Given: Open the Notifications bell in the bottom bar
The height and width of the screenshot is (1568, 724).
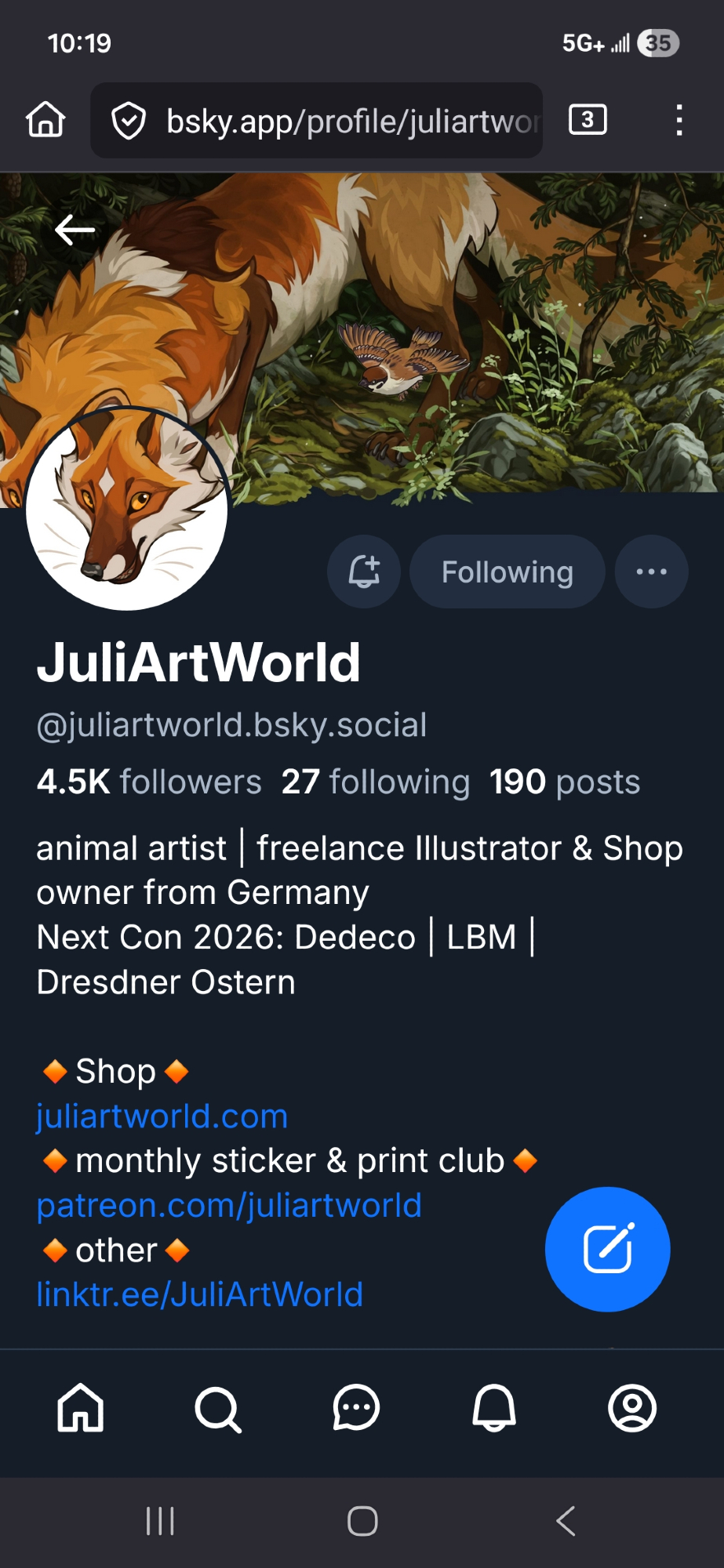Looking at the screenshot, I should (x=494, y=1408).
